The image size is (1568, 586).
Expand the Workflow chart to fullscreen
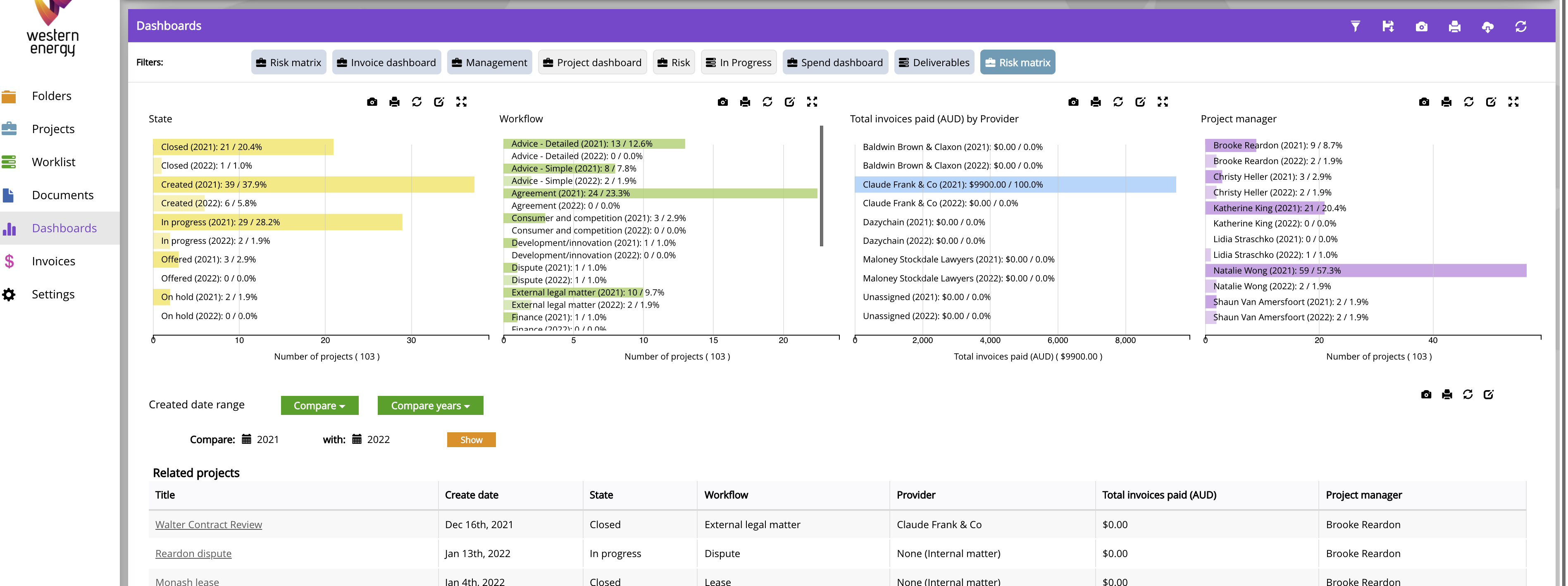pos(812,102)
